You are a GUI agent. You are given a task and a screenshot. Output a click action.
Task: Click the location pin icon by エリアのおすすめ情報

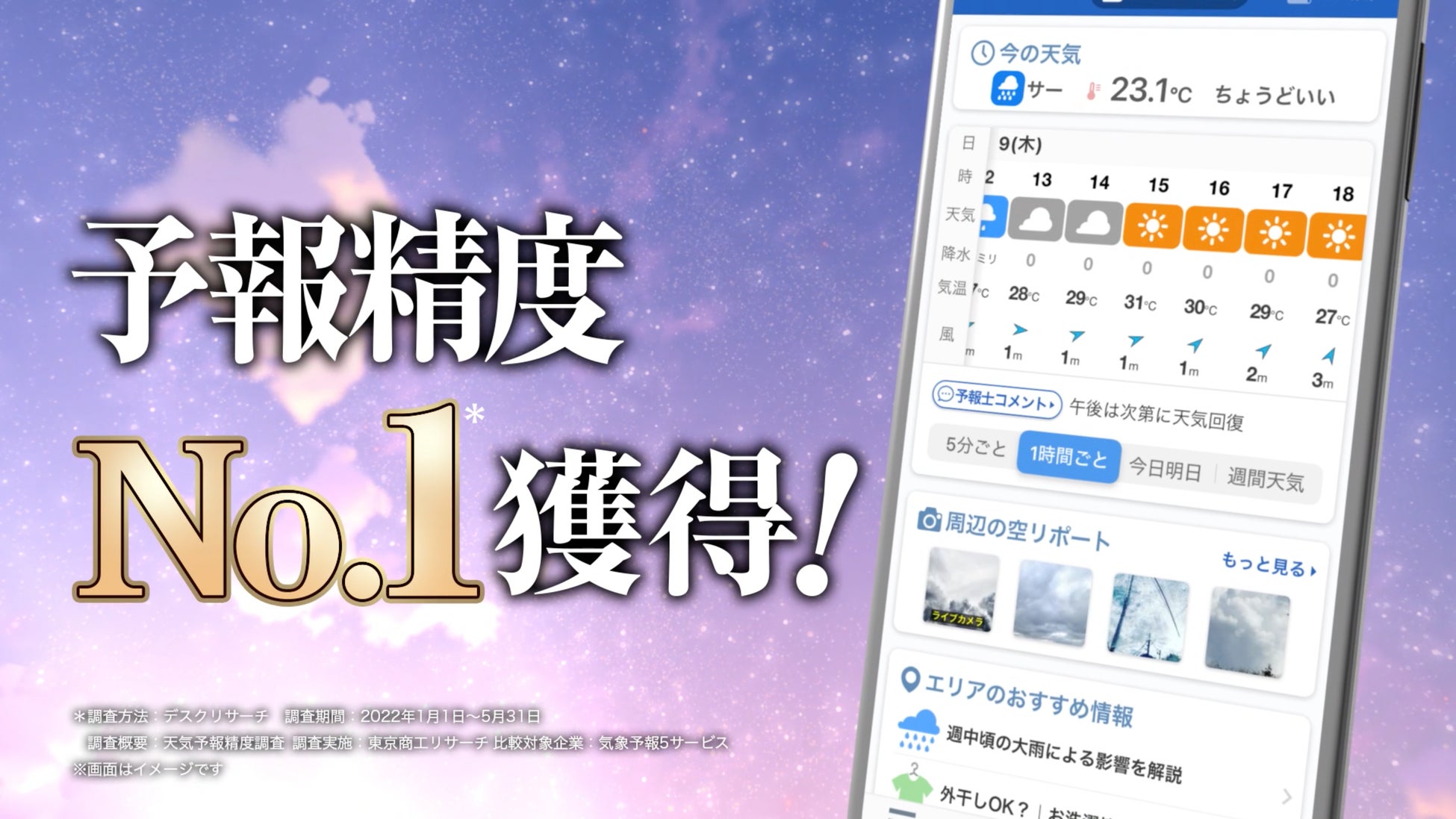point(909,679)
